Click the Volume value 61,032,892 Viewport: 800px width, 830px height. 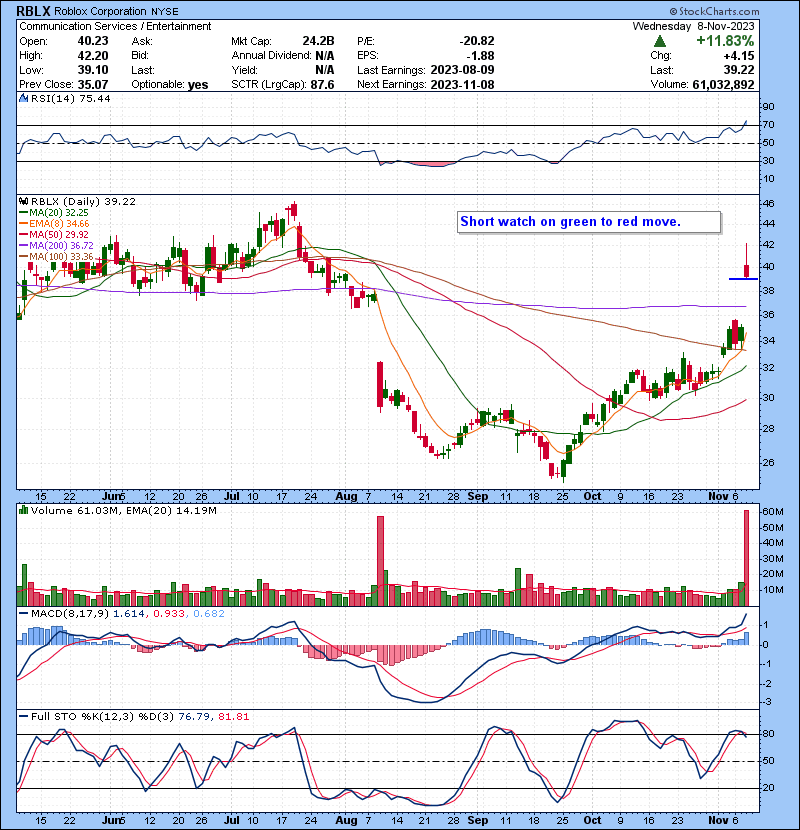tap(723, 85)
